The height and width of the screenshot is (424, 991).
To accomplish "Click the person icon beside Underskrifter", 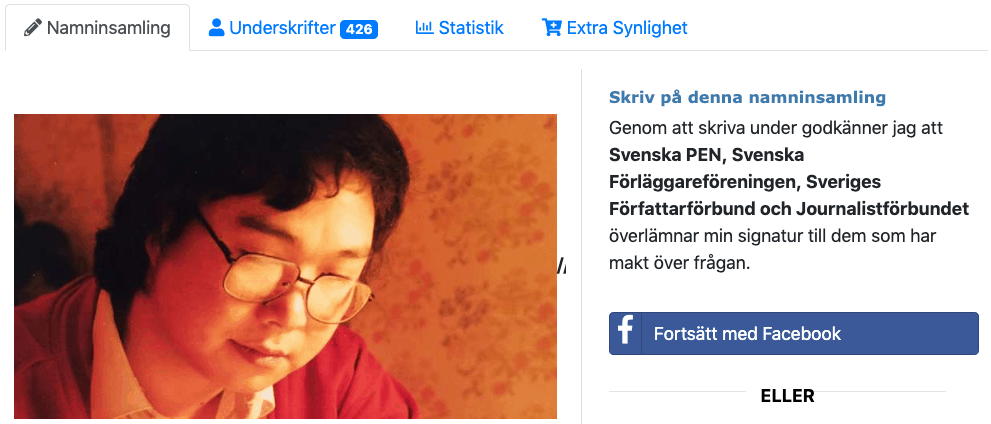I will click(x=216, y=28).
